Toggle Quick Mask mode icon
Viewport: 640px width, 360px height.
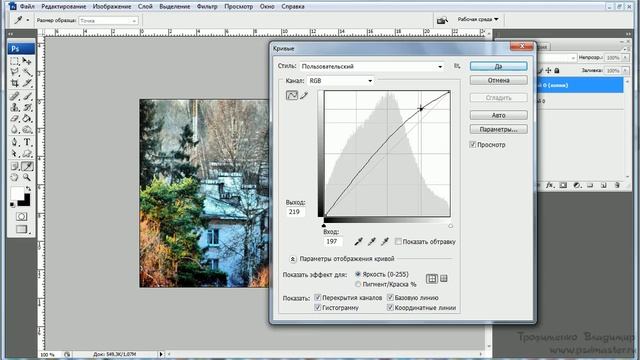21,216
